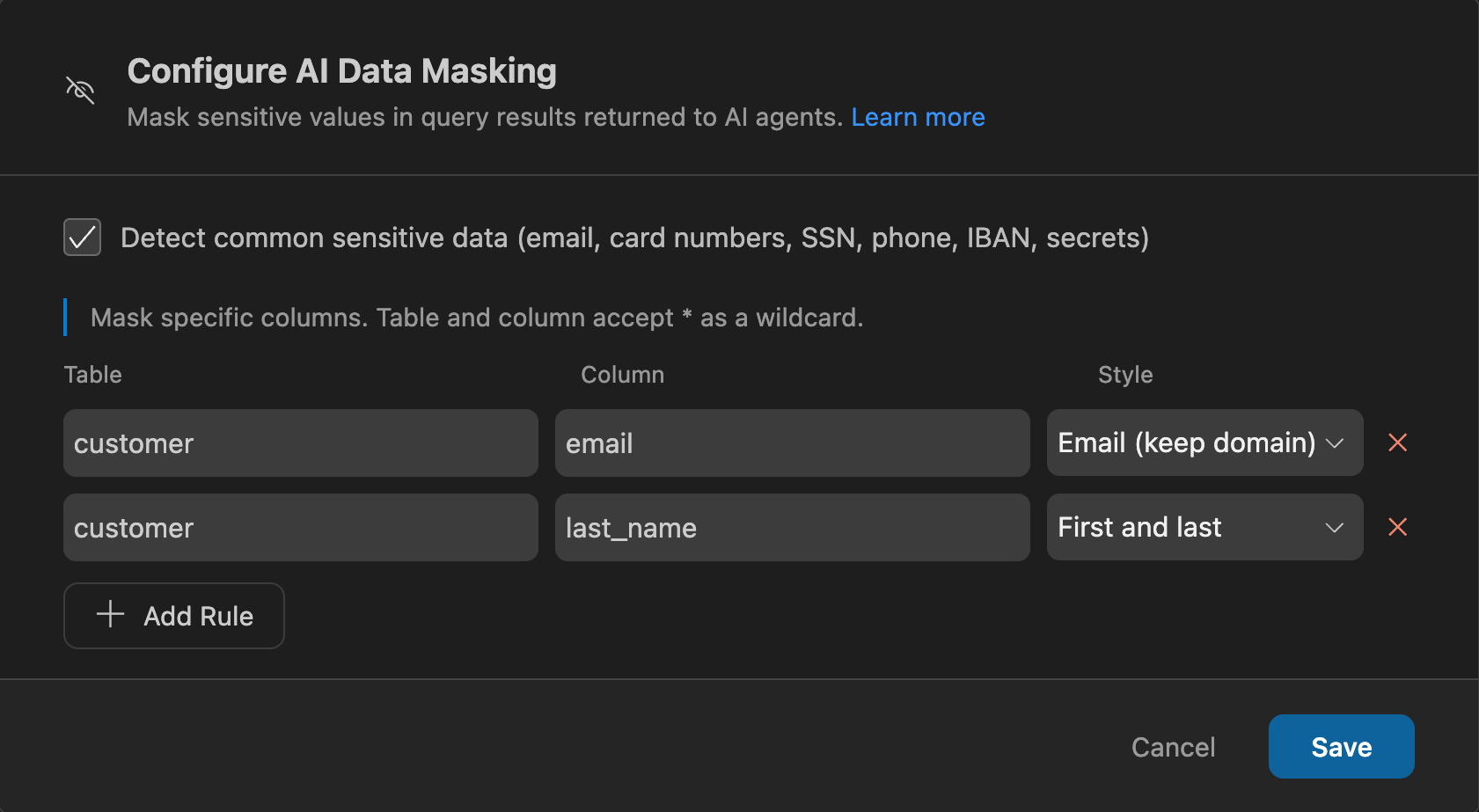Image resolution: width=1479 pixels, height=812 pixels.
Task: Cancel the data masking dialog
Action: [x=1173, y=747]
